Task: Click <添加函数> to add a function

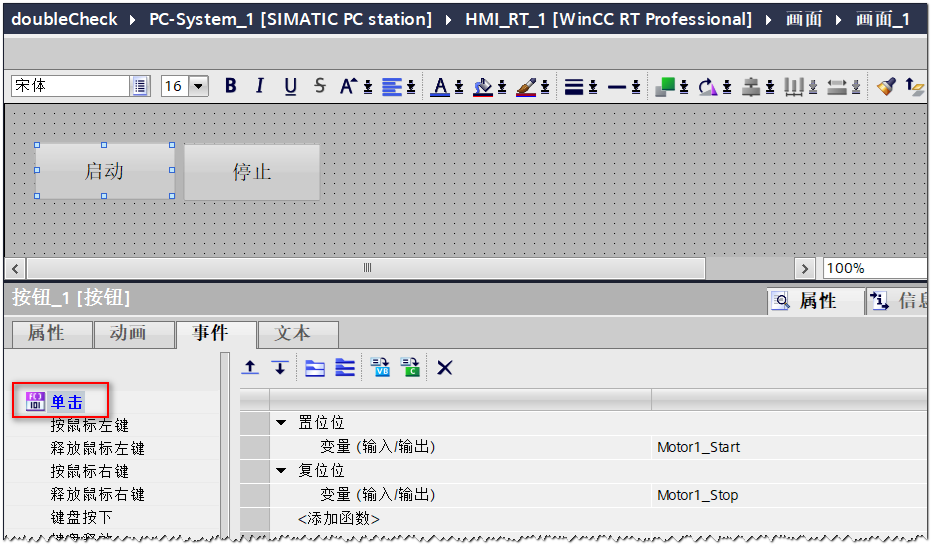Action: pyautogui.click(x=339, y=518)
